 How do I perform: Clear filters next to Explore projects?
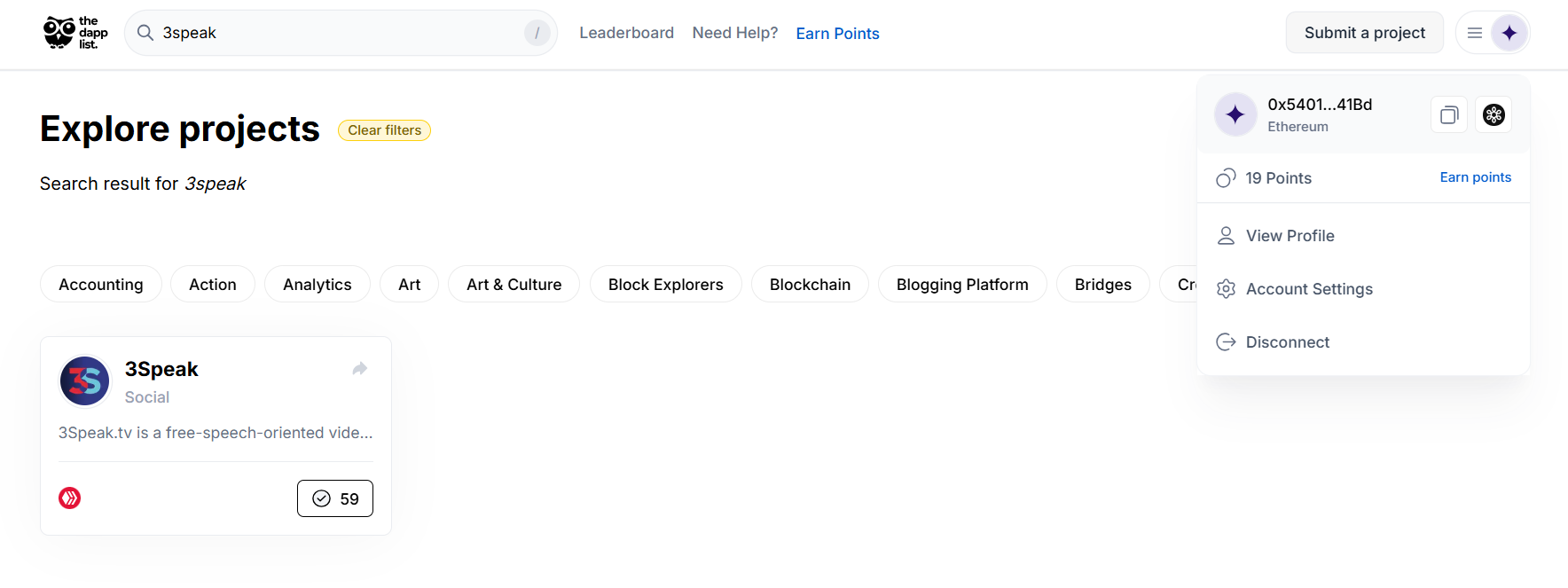pyautogui.click(x=384, y=130)
